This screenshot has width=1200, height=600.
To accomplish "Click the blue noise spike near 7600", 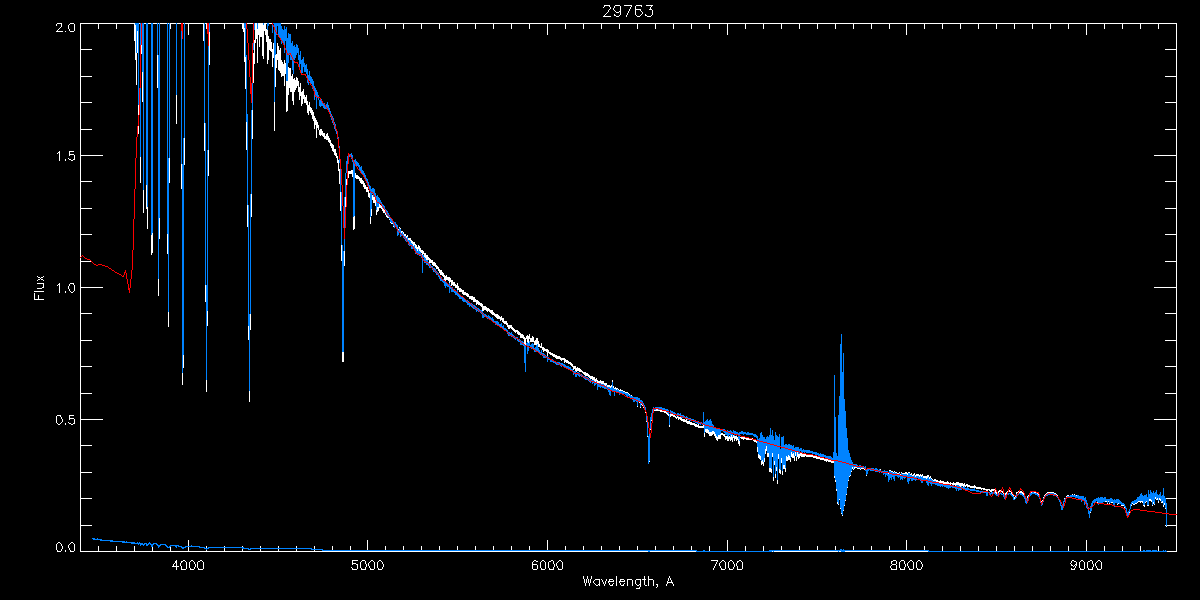I will click(841, 425).
